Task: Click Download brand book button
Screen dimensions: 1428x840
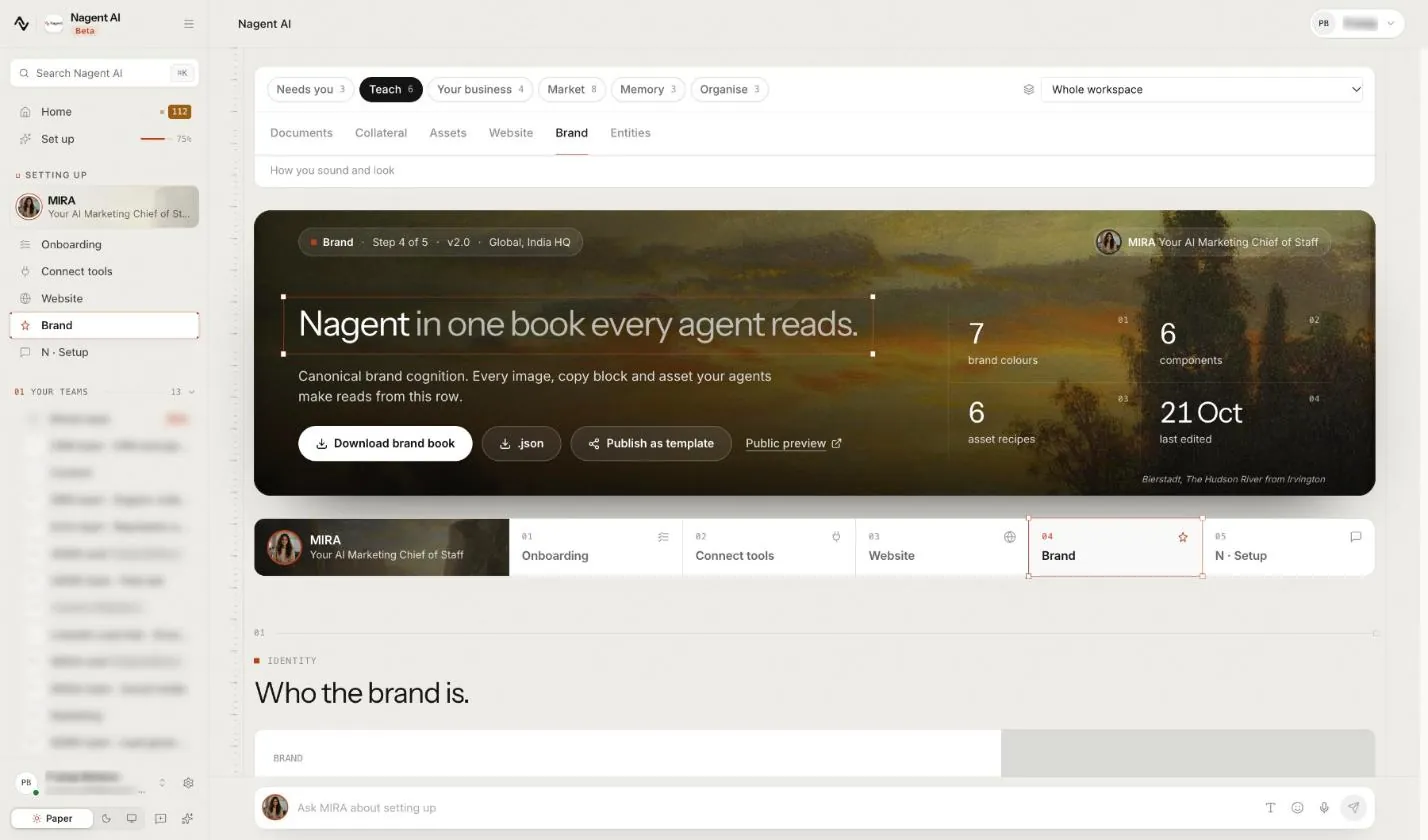Action: click(x=385, y=443)
